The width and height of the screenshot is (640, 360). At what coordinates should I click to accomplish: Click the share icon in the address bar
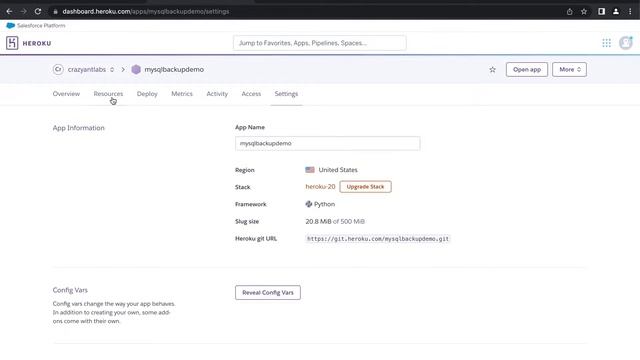[x=569, y=11]
